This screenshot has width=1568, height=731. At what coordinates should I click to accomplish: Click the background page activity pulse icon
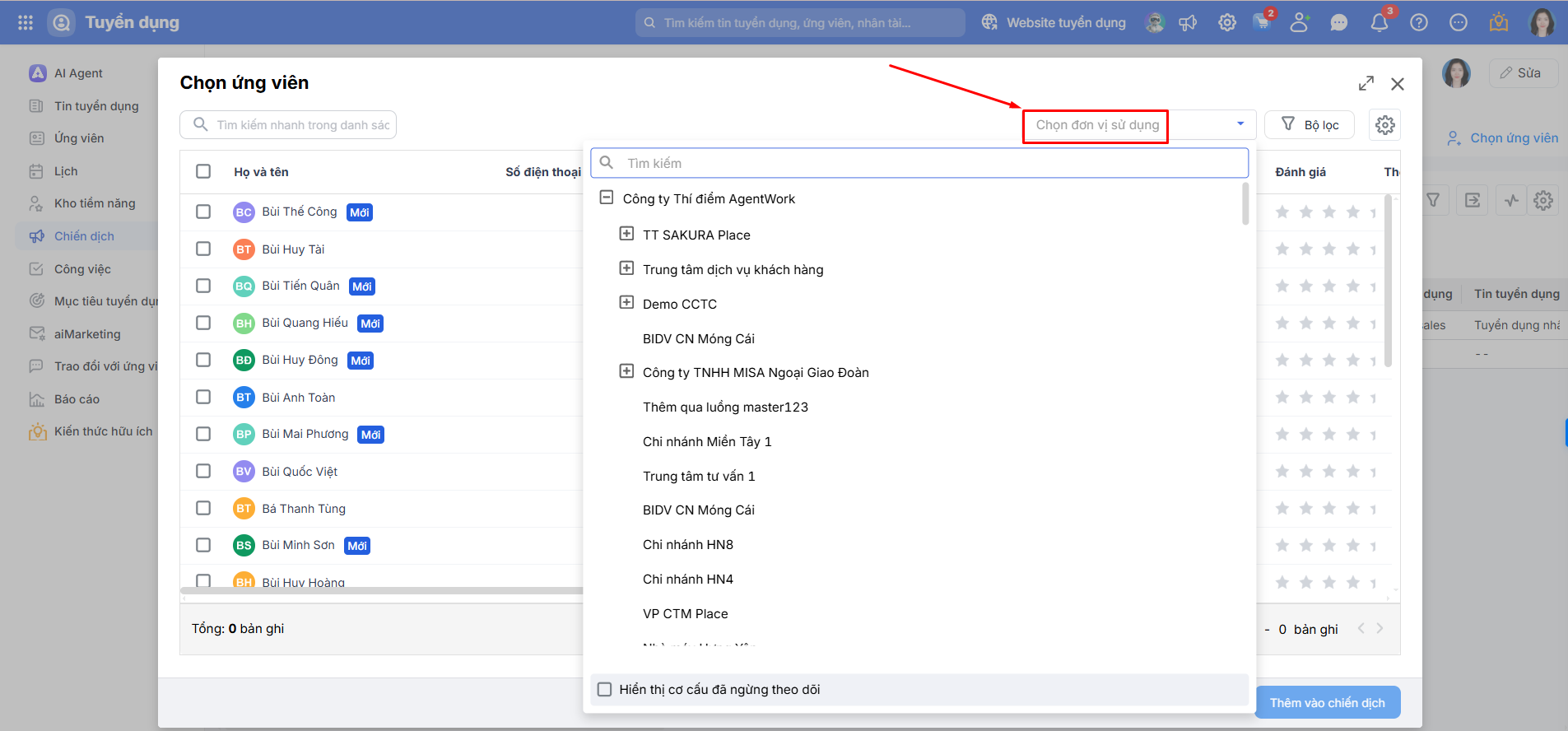pyautogui.click(x=1512, y=200)
